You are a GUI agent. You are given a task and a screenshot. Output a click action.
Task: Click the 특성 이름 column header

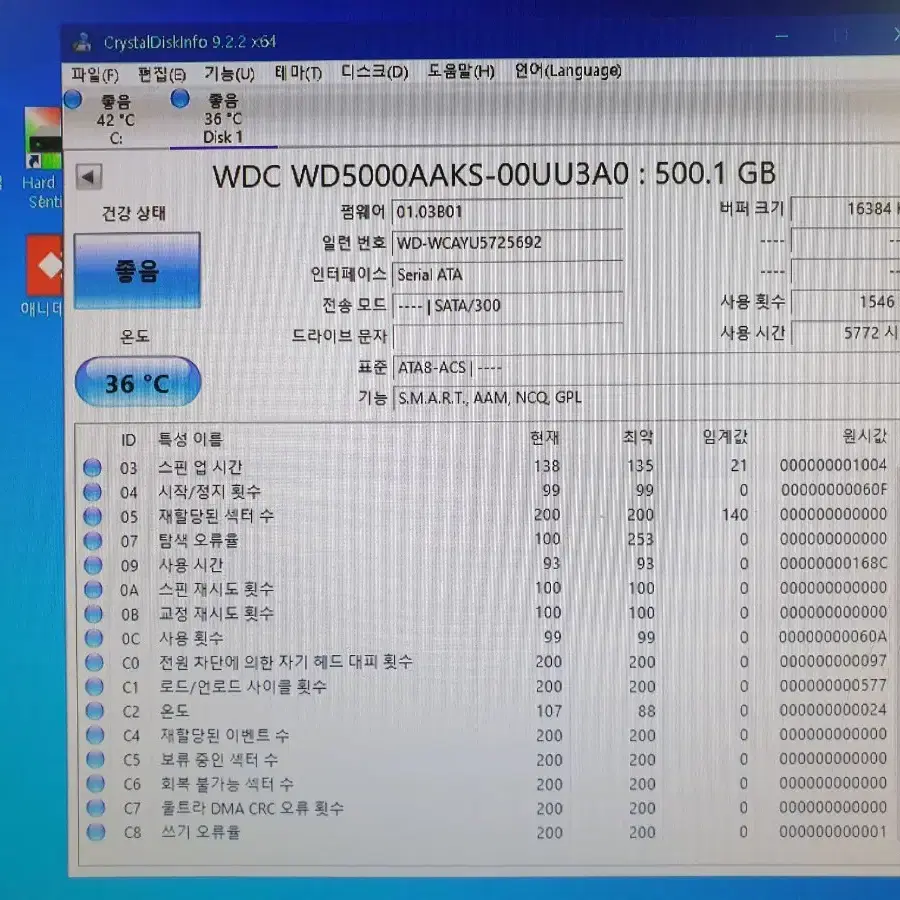click(x=190, y=440)
